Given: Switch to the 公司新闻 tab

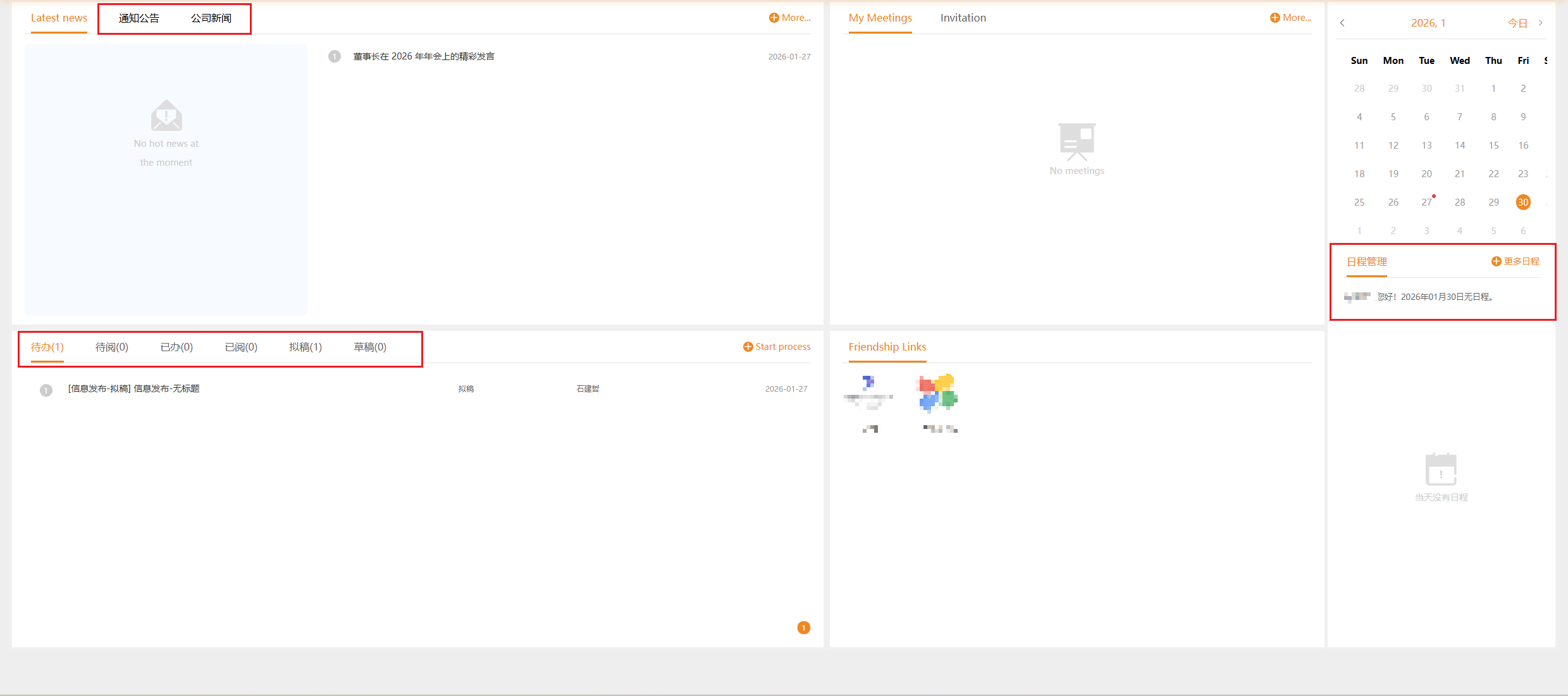Looking at the screenshot, I should coord(211,18).
